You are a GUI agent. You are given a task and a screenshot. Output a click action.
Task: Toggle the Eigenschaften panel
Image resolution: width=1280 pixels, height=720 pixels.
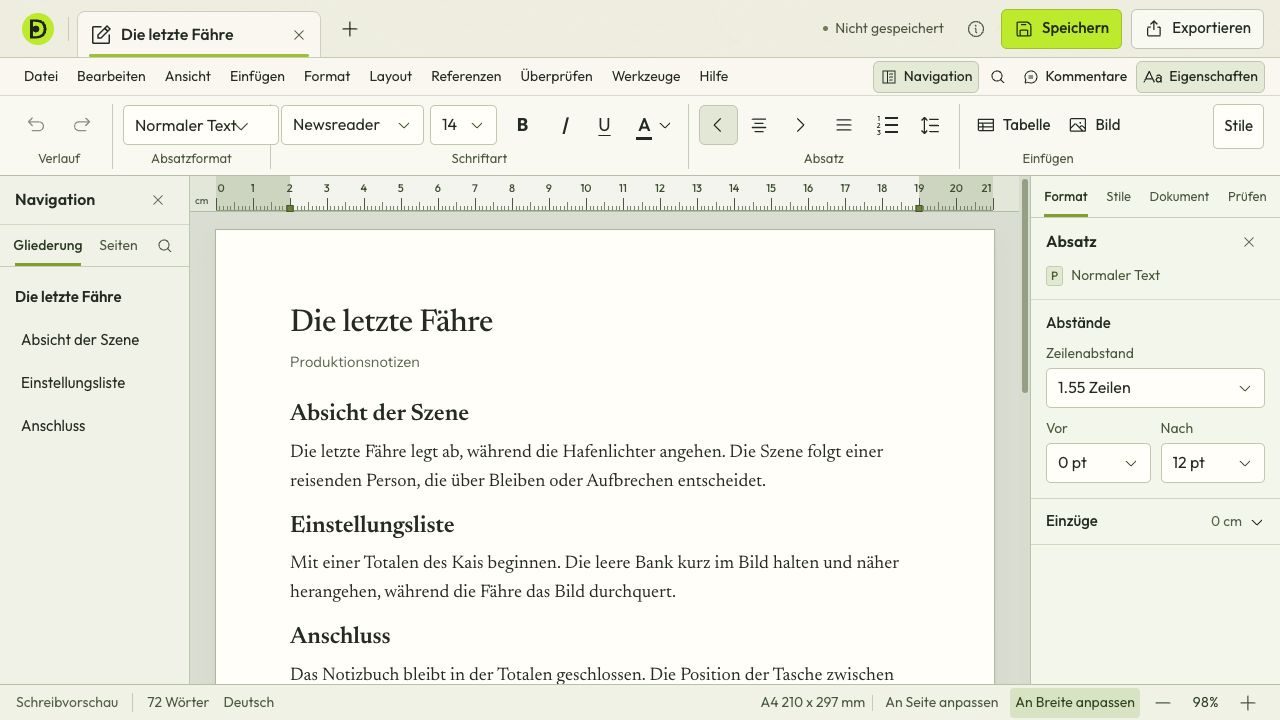tap(1200, 77)
